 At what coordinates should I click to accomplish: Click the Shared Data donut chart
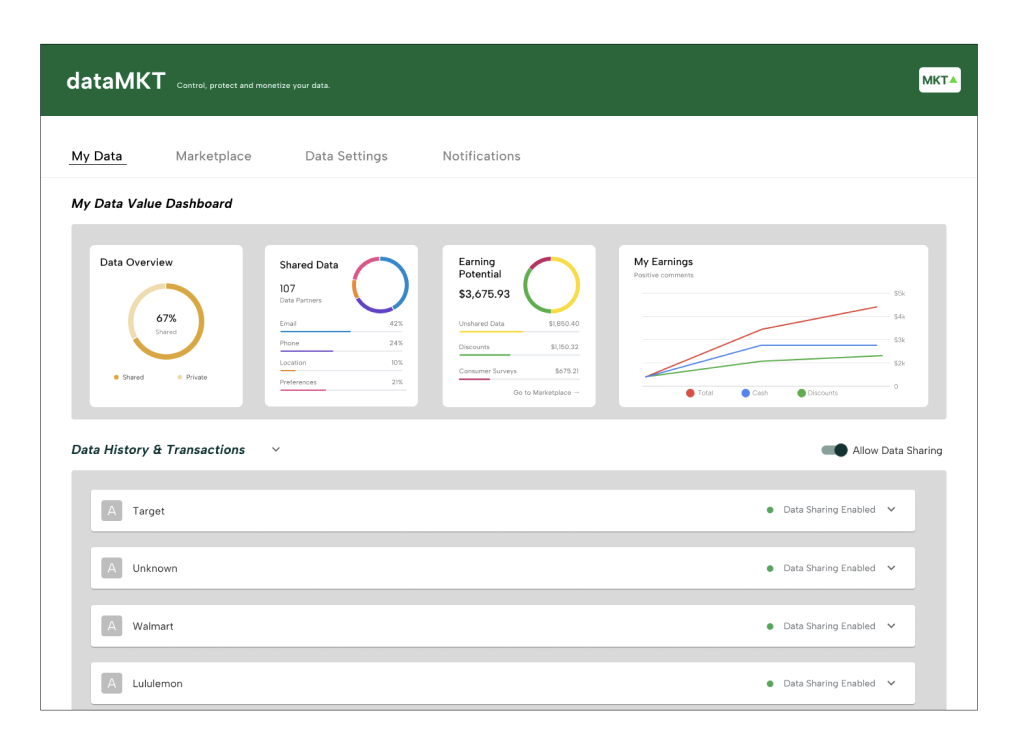point(380,285)
